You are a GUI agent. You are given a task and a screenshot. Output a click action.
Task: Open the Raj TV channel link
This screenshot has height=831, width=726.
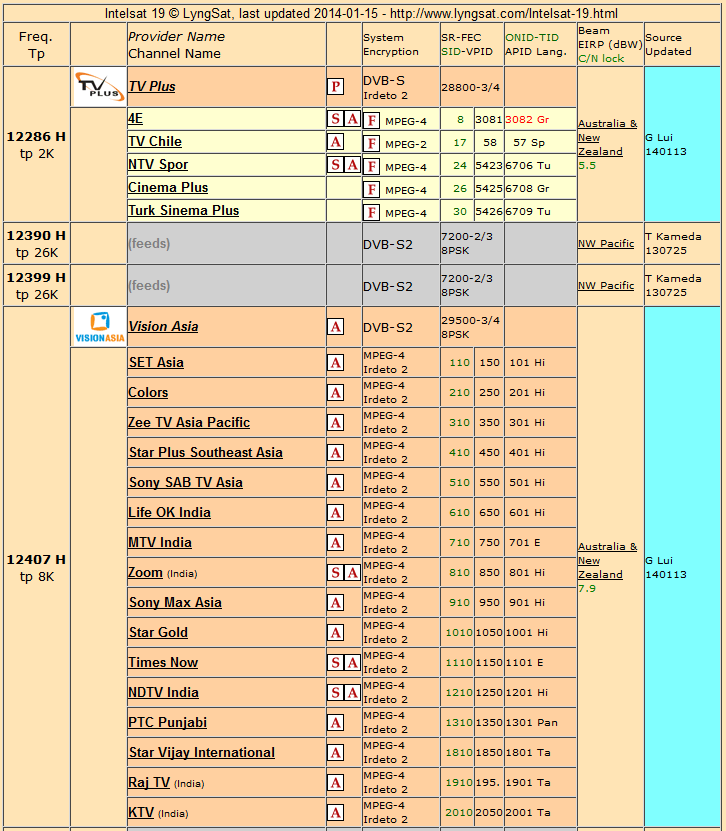(149, 782)
